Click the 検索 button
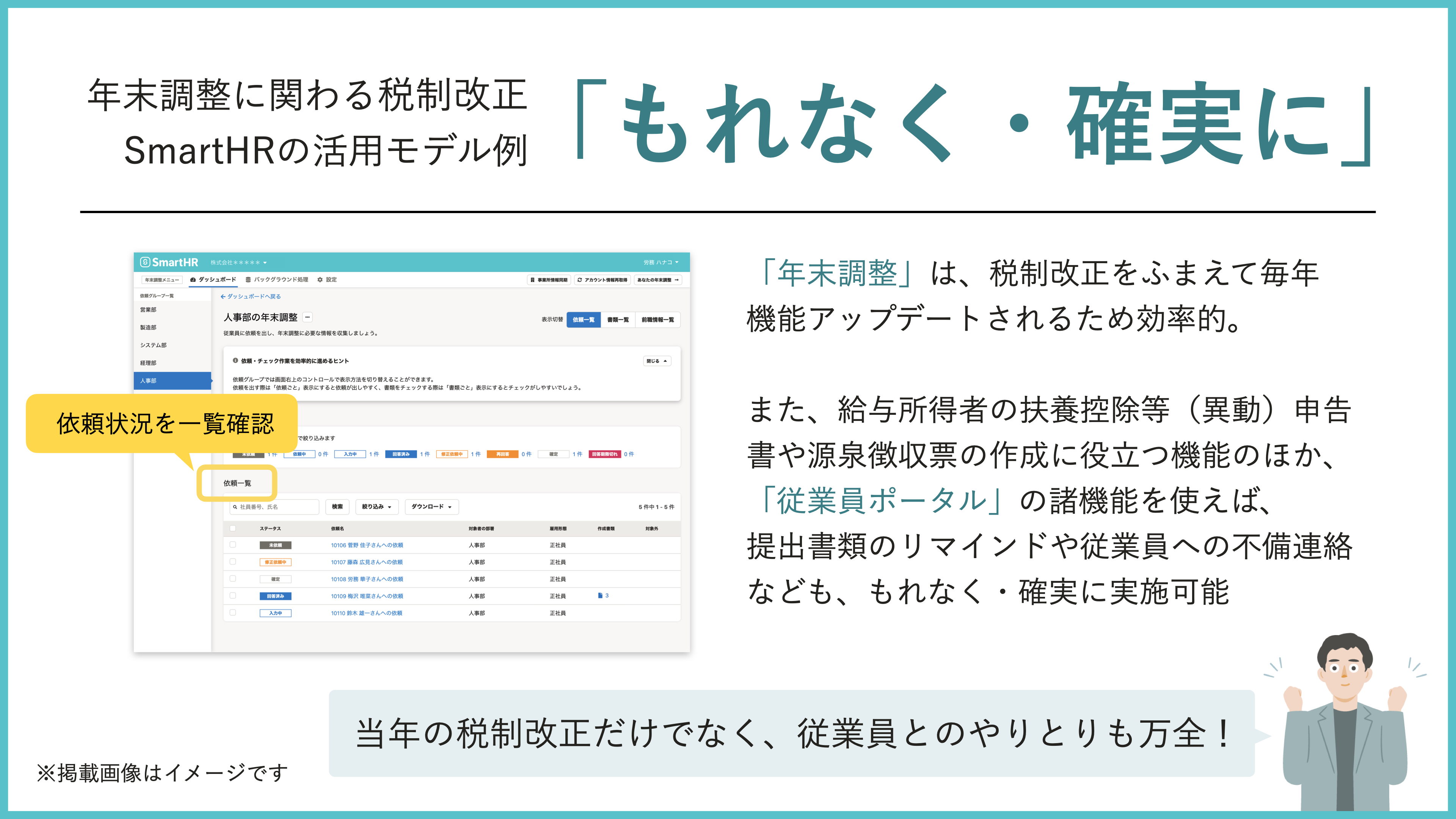 (x=337, y=507)
